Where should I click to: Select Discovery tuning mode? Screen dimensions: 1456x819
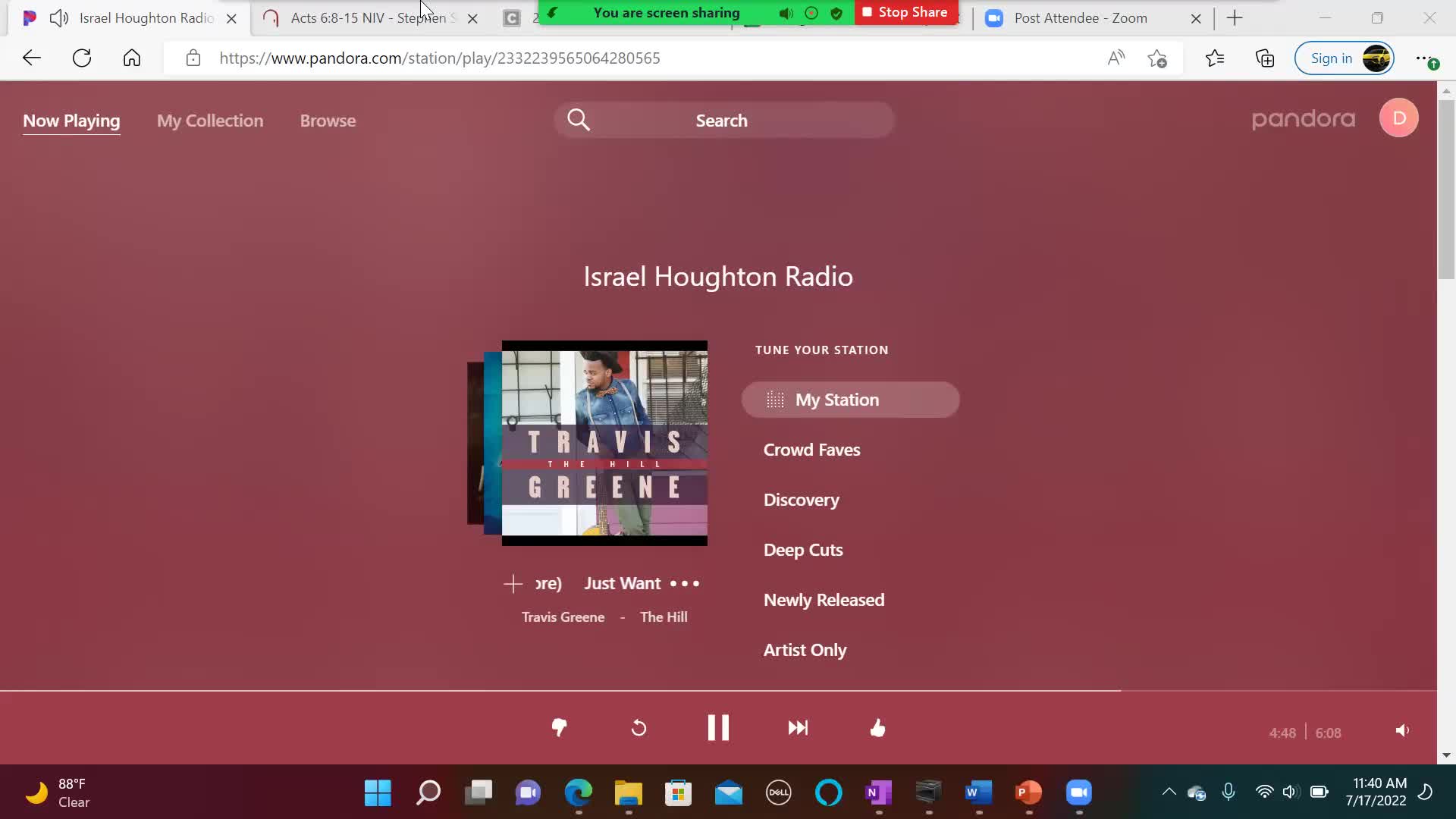tap(802, 500)
